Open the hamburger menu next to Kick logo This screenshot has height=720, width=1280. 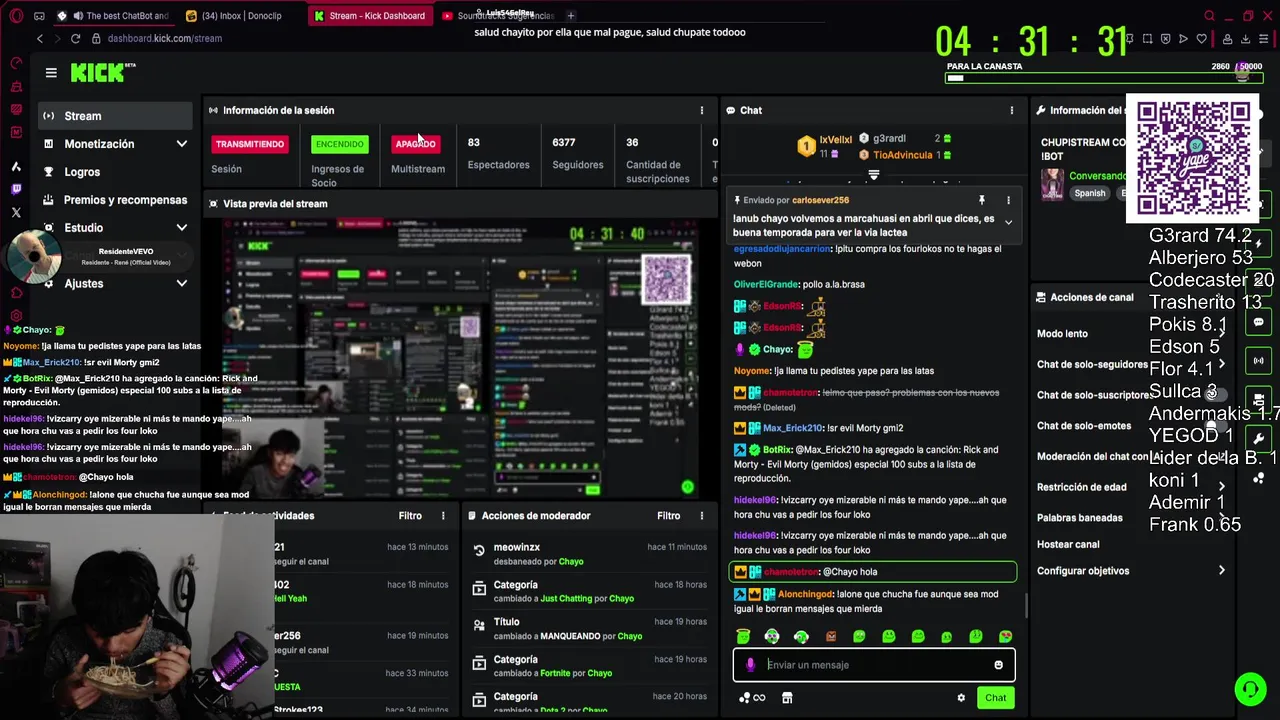point(51,72)
